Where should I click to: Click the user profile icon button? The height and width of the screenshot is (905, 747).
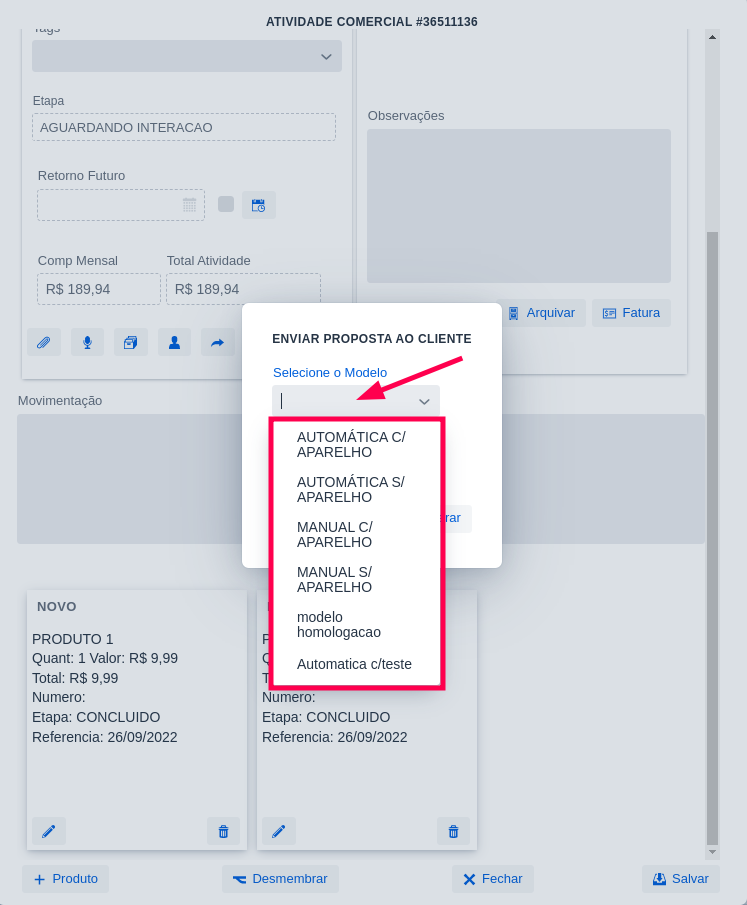174,342
